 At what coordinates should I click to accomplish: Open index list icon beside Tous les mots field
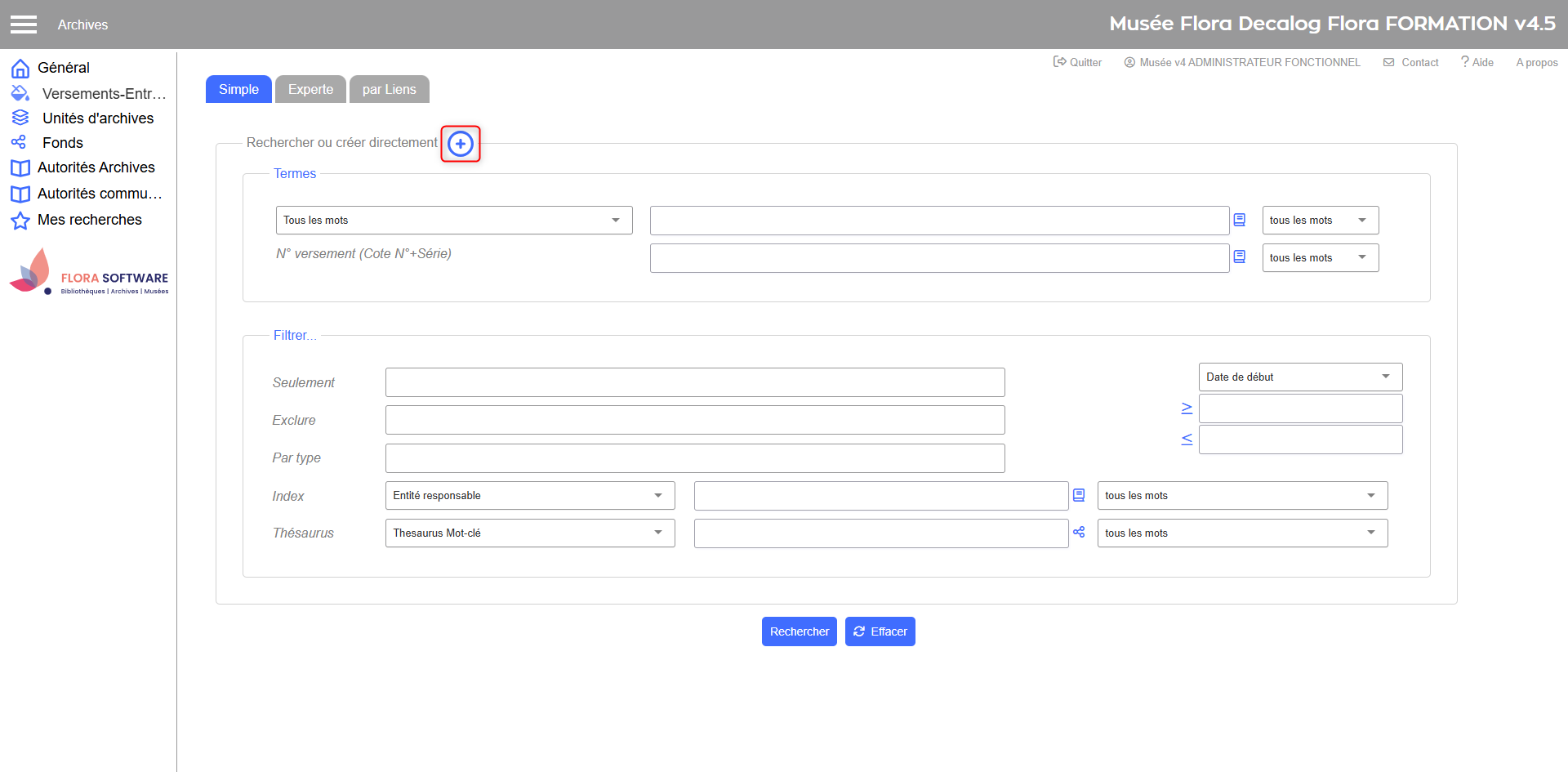(x=1239, y=220)
